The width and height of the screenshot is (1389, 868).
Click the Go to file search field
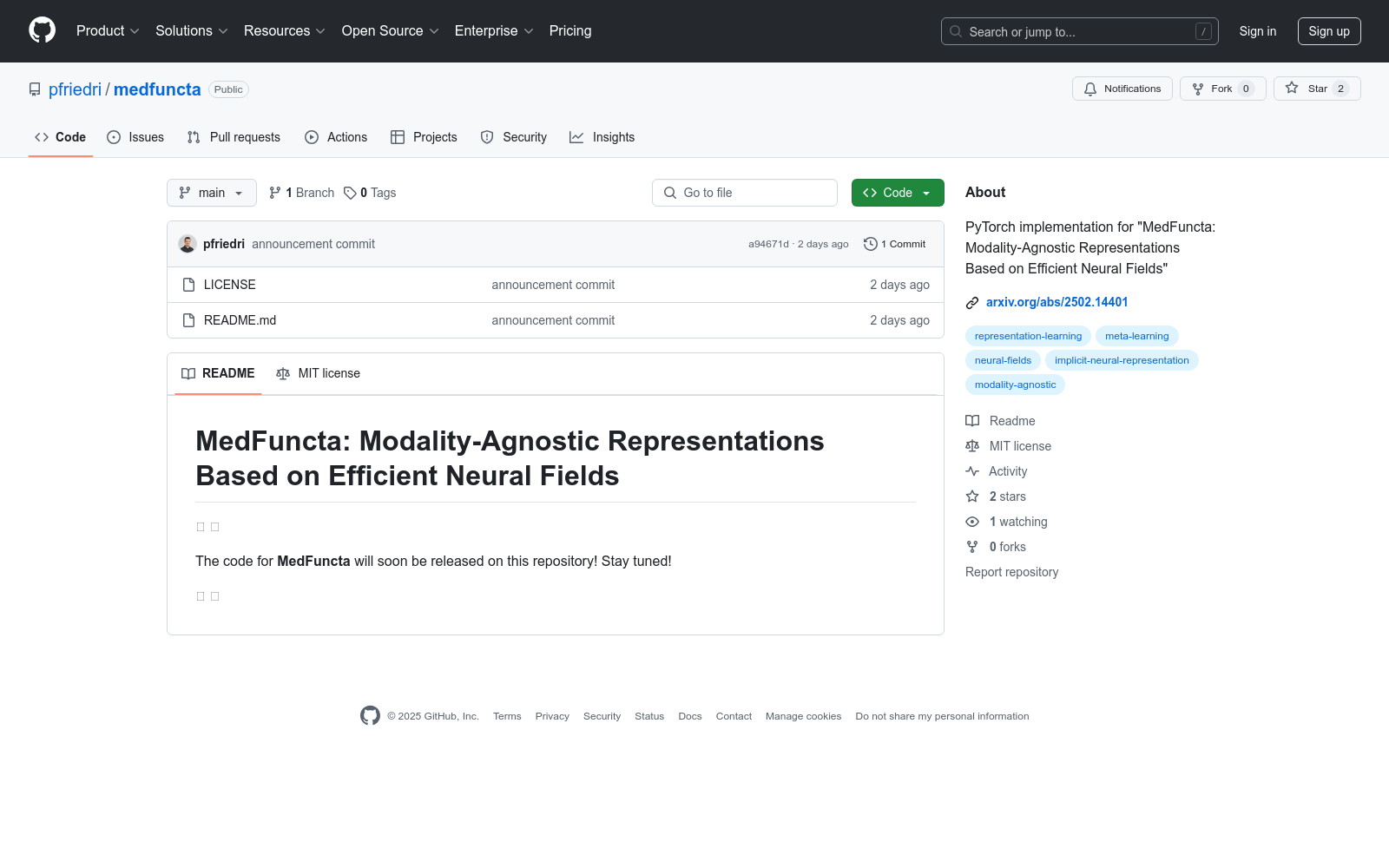tap(745, 193)
